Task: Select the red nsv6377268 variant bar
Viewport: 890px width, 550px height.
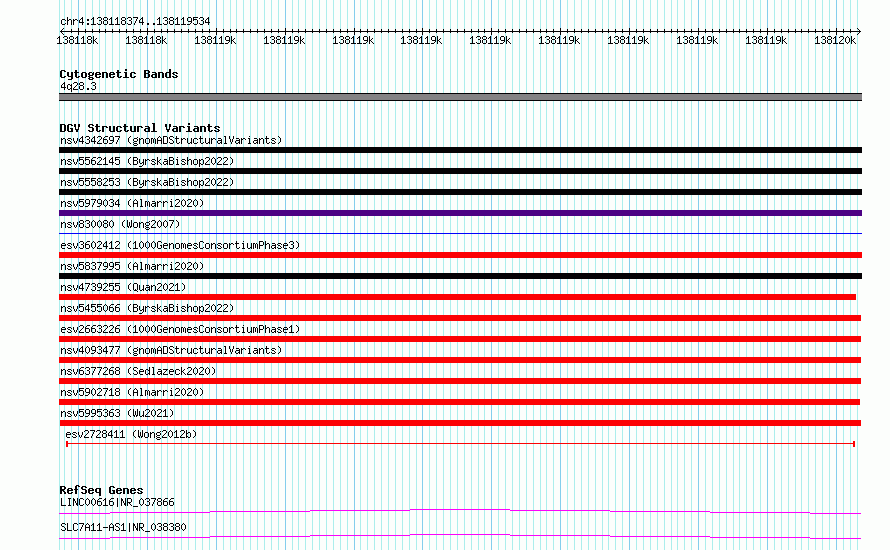Action: [460, 381]
